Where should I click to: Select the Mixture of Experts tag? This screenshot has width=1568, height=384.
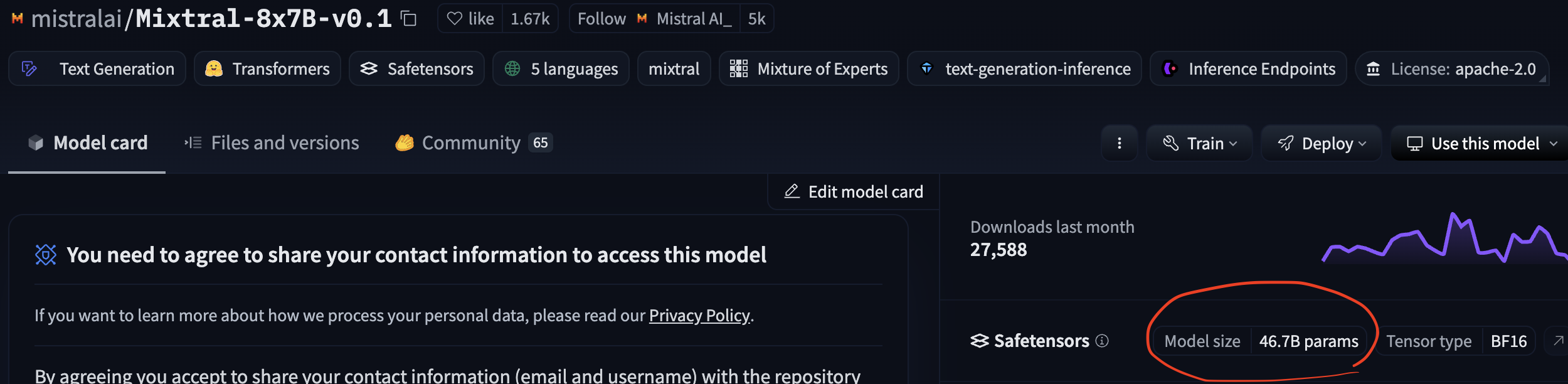coord(808,68)
